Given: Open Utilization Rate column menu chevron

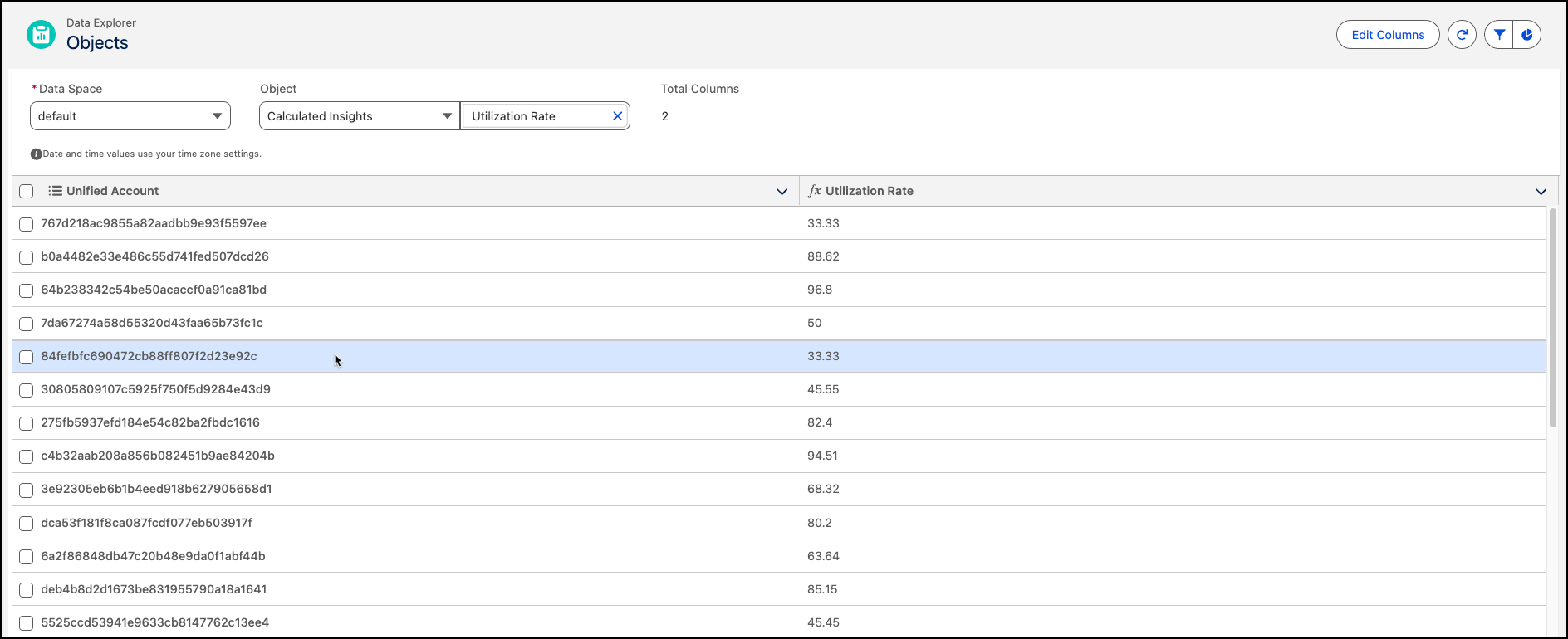Looking at the screenshot, I should pos(1541,192).
